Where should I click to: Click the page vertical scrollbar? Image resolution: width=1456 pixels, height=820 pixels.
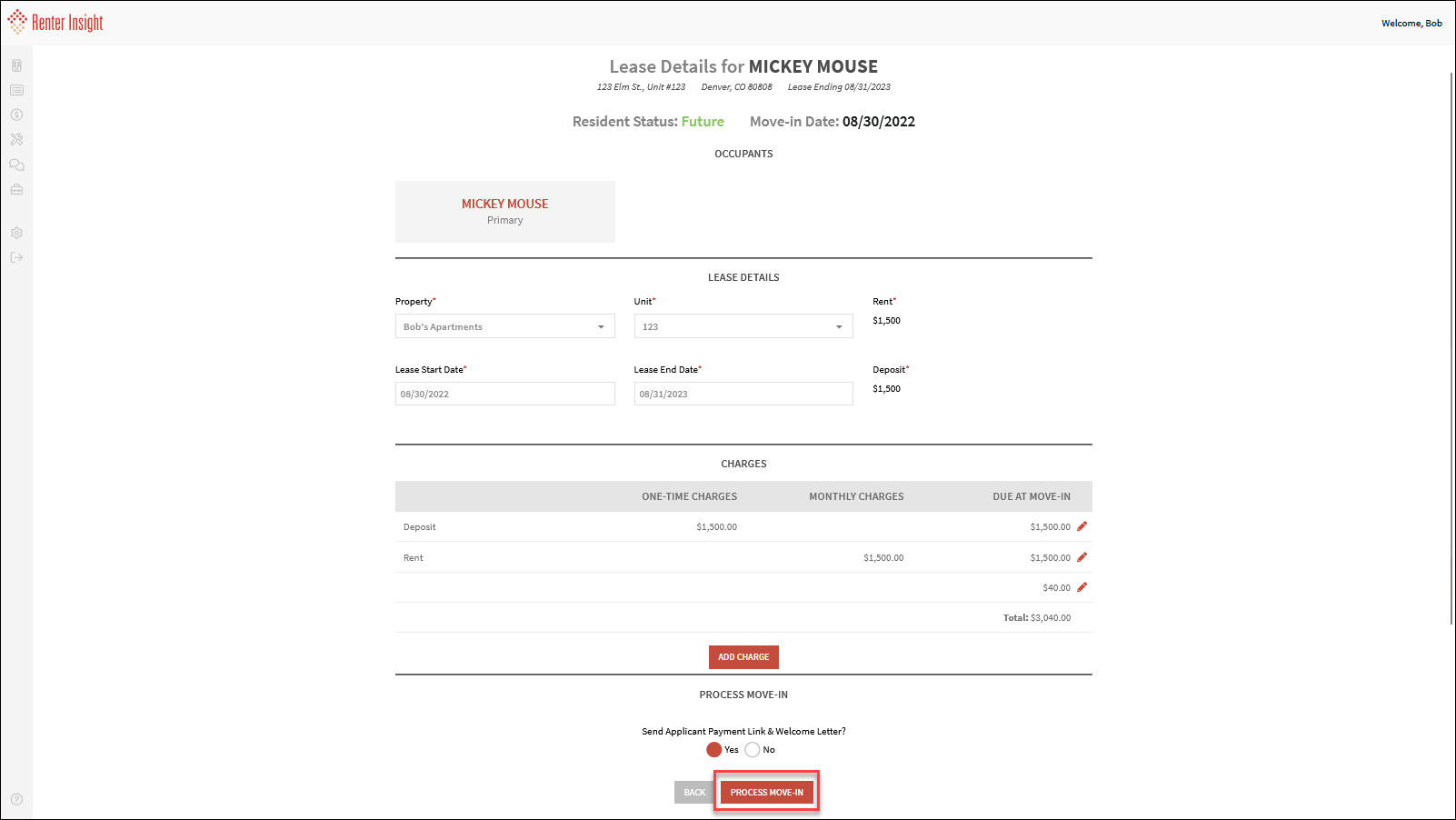point(1451,348)
